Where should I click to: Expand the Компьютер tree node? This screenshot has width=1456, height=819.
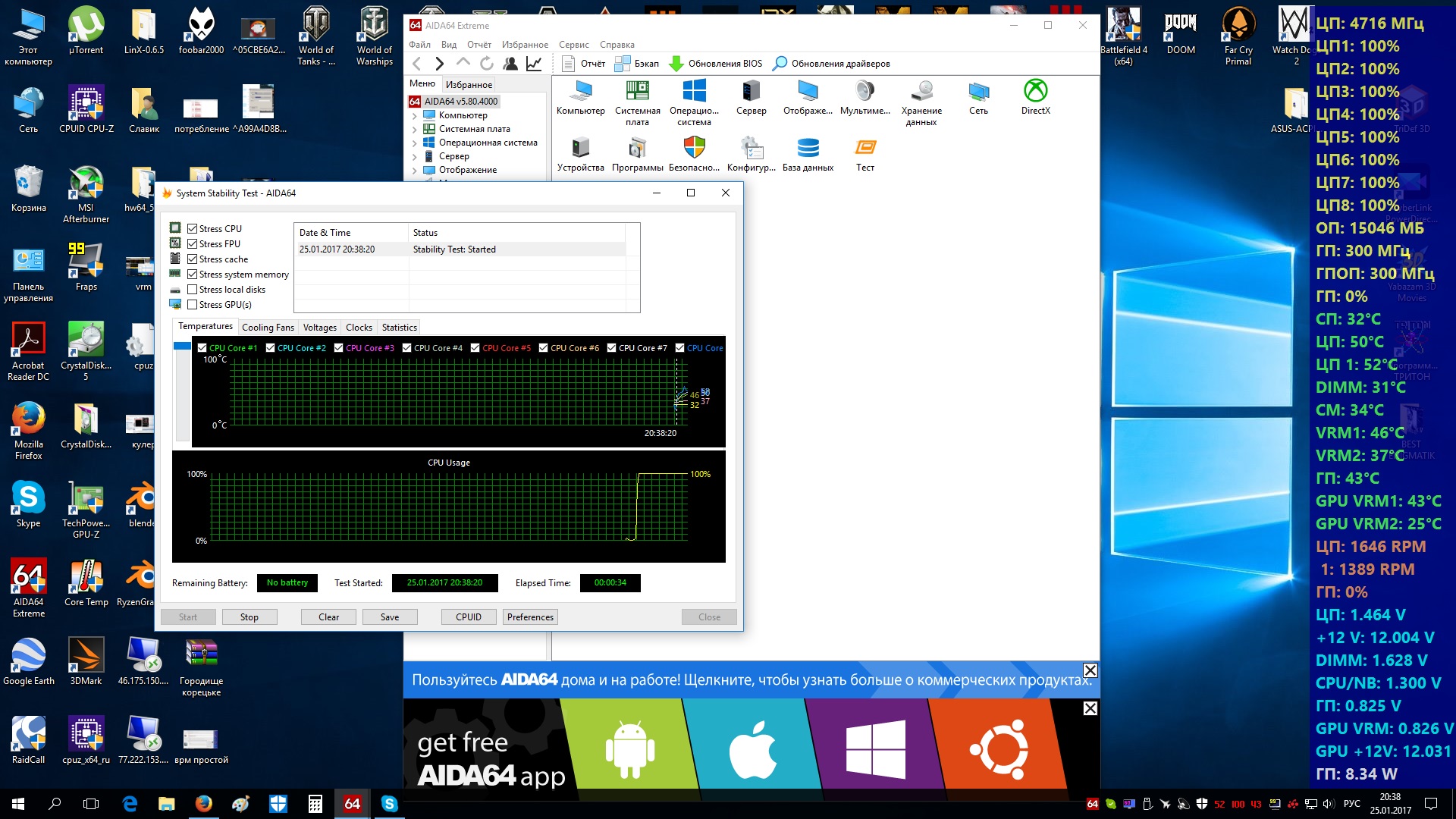point(415,116)
